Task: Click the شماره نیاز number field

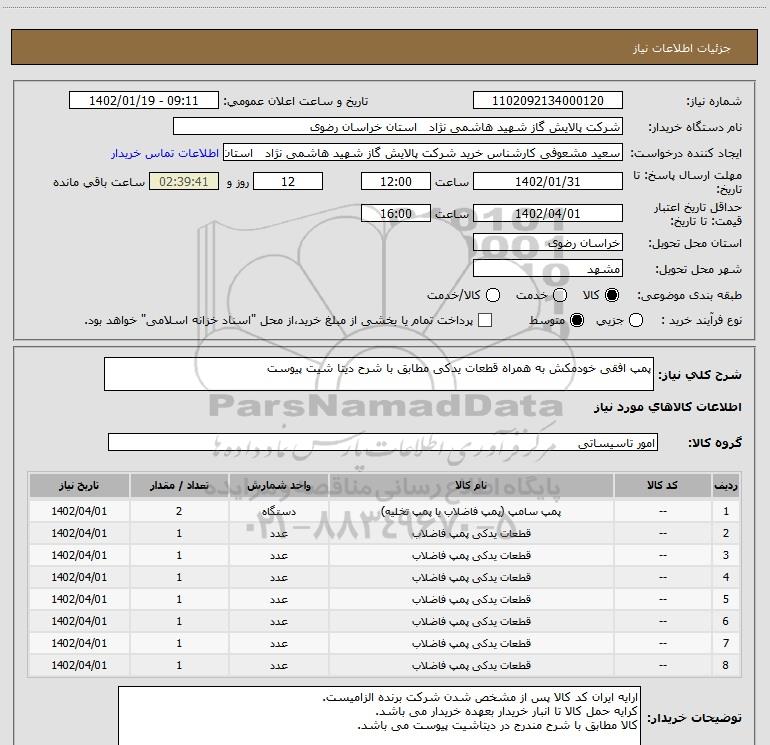Action: click(x=547, y=101)
